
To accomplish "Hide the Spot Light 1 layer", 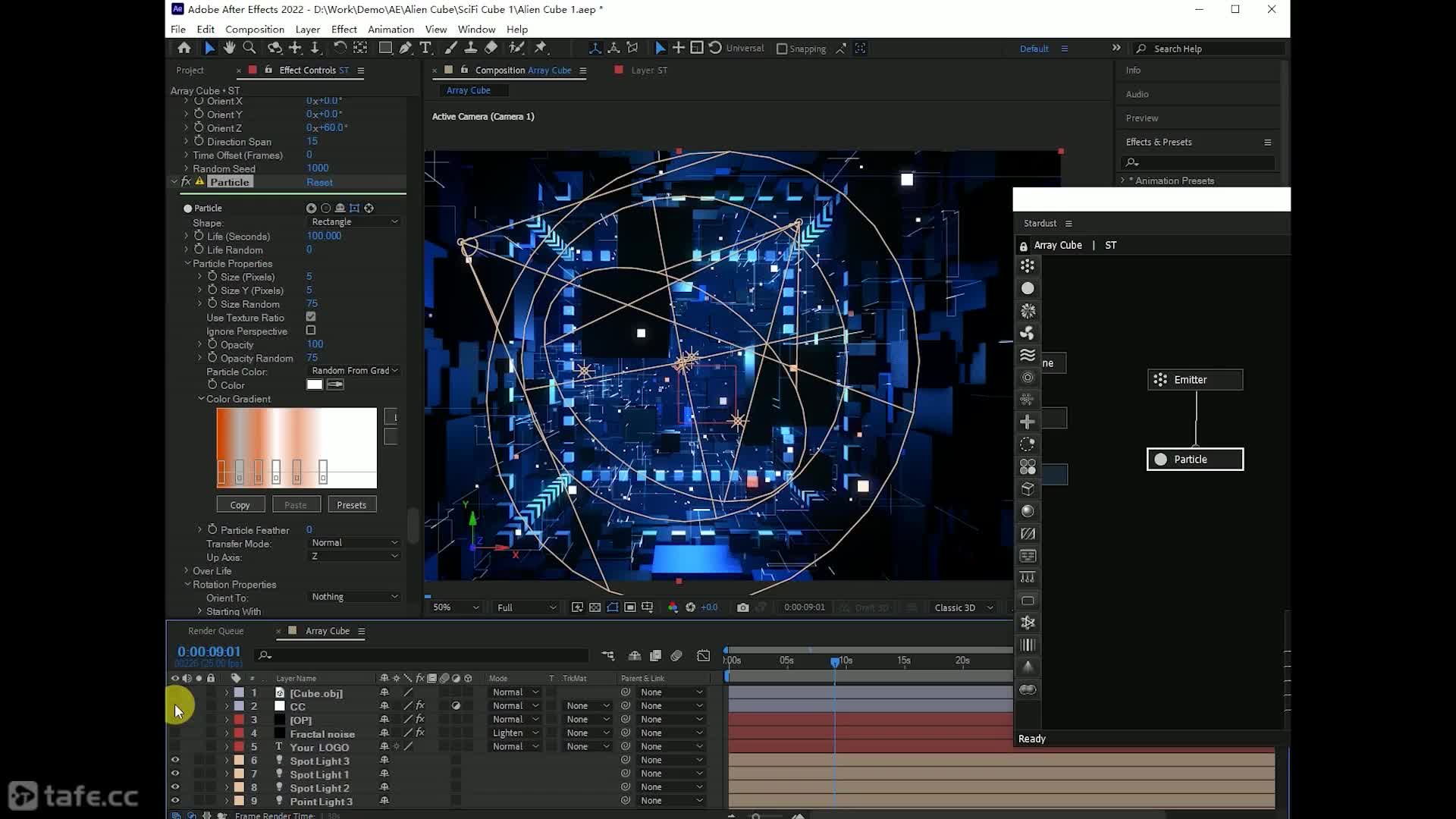I will pyautogui.click(x=175, y=774).
